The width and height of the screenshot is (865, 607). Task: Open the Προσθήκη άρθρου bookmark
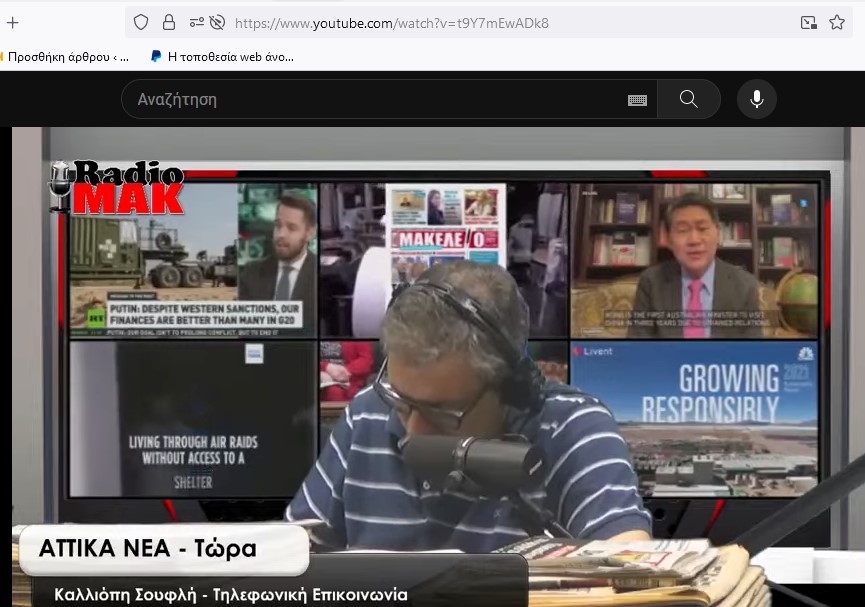(x=65, y=57)
